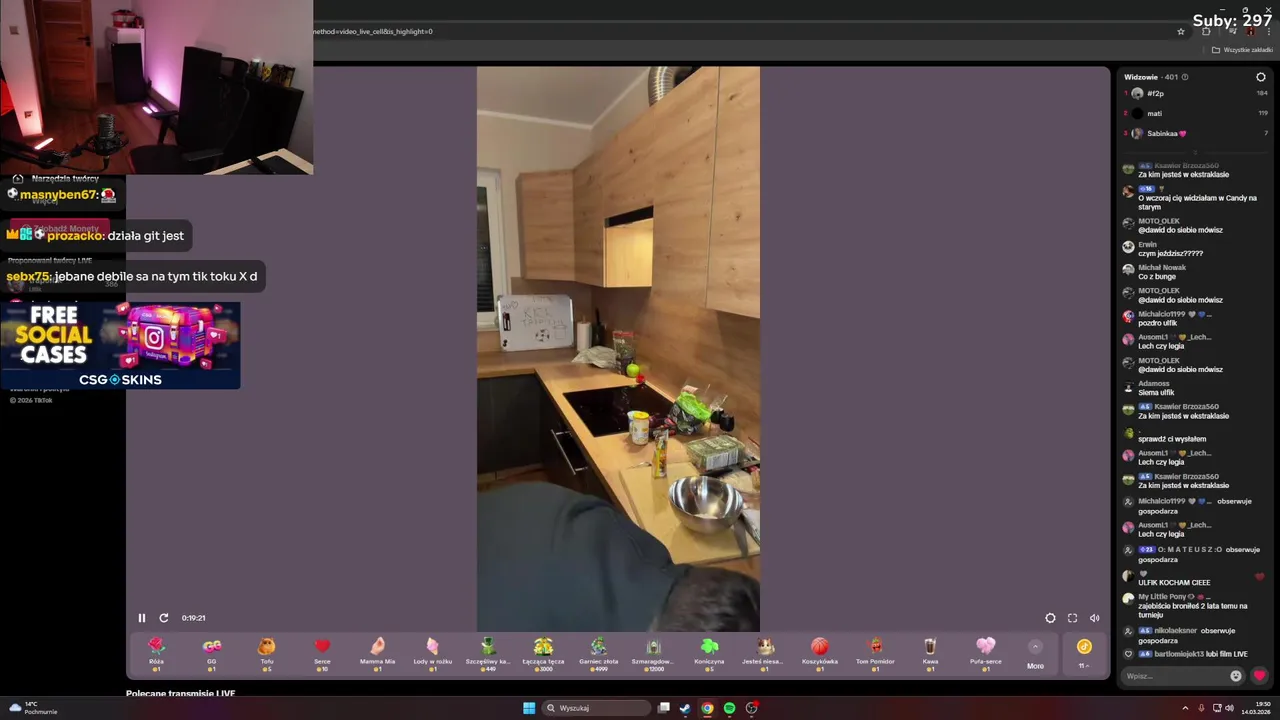Open chat settings gear in Widzowie panel
The image size is (1280, 720).
click(x=1261, y=77)
